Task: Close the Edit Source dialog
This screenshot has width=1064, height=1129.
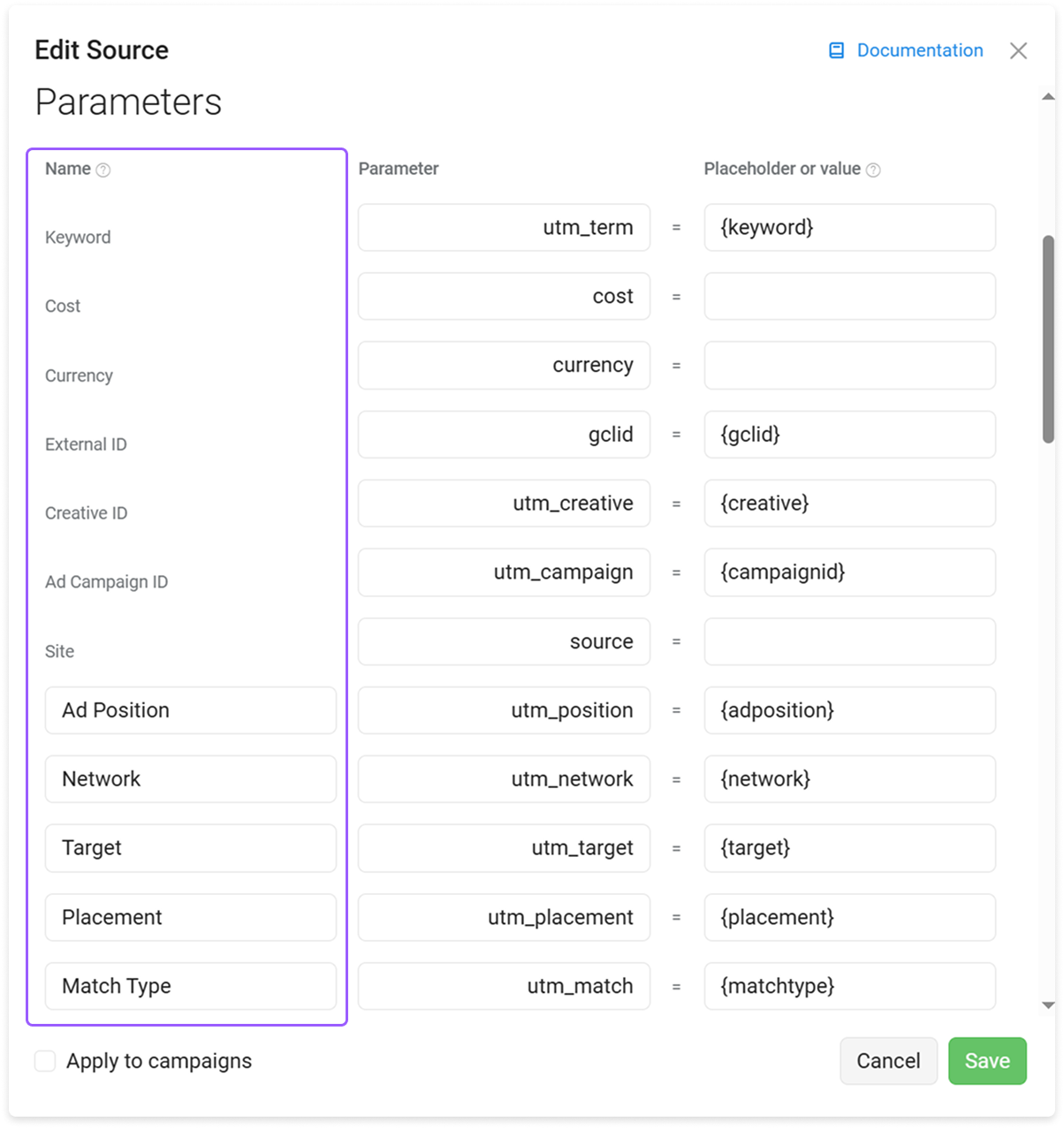Action: pyautogui.click(x=1018, y=50)
